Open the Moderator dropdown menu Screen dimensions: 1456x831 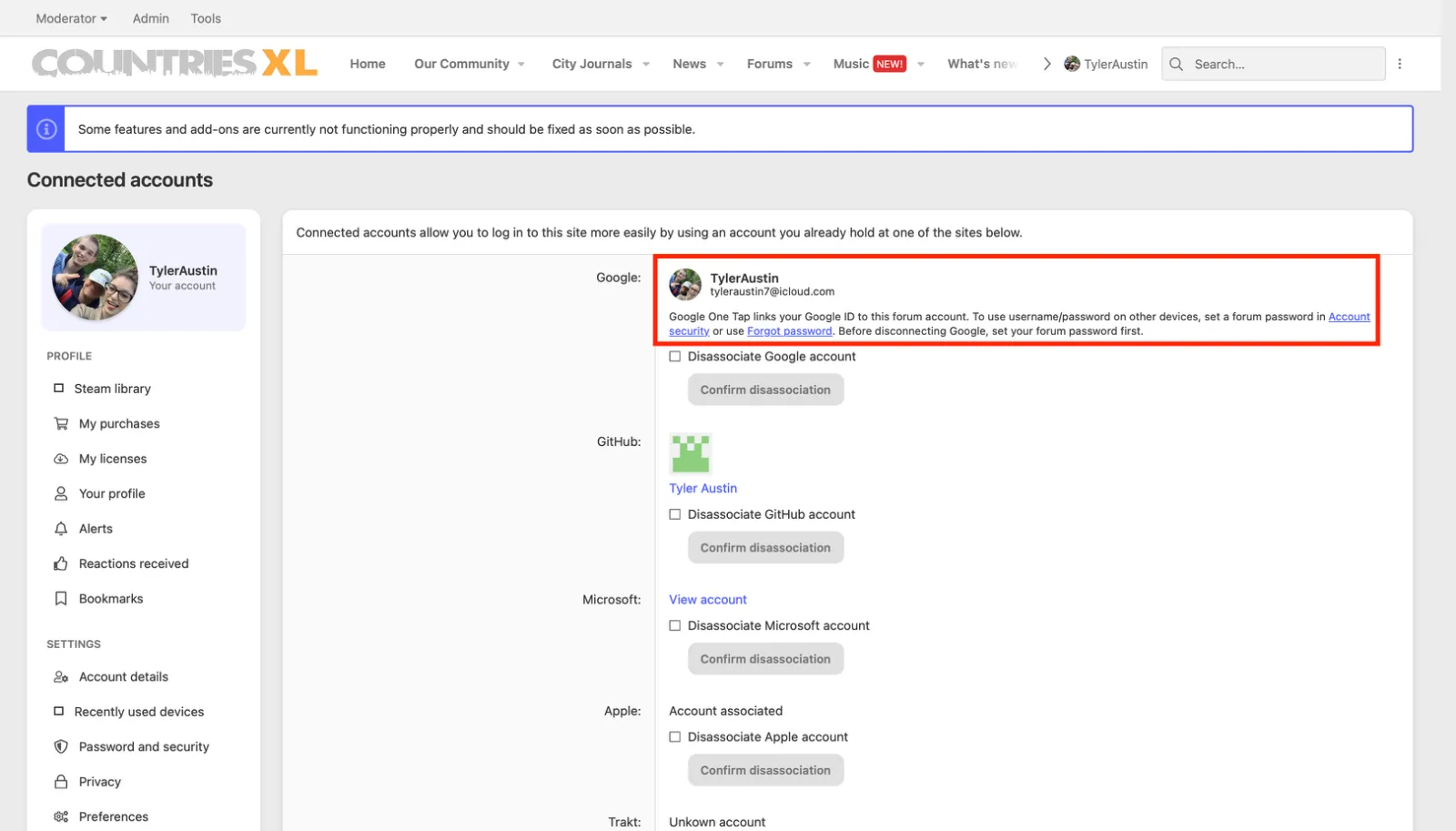pos(71,18)
